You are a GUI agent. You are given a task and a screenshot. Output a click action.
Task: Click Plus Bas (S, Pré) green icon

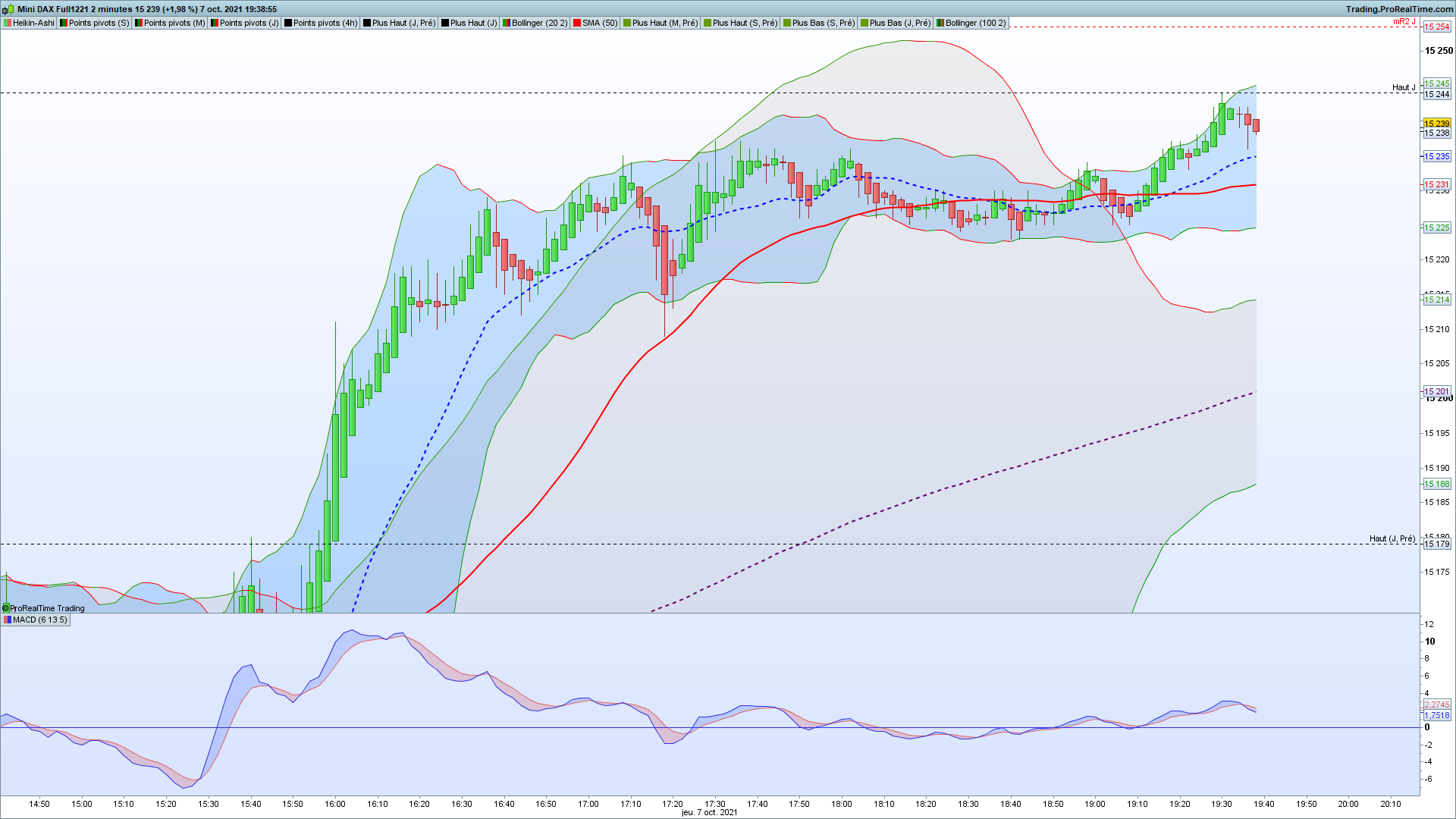pyautogui.click(x=787, y=23)
